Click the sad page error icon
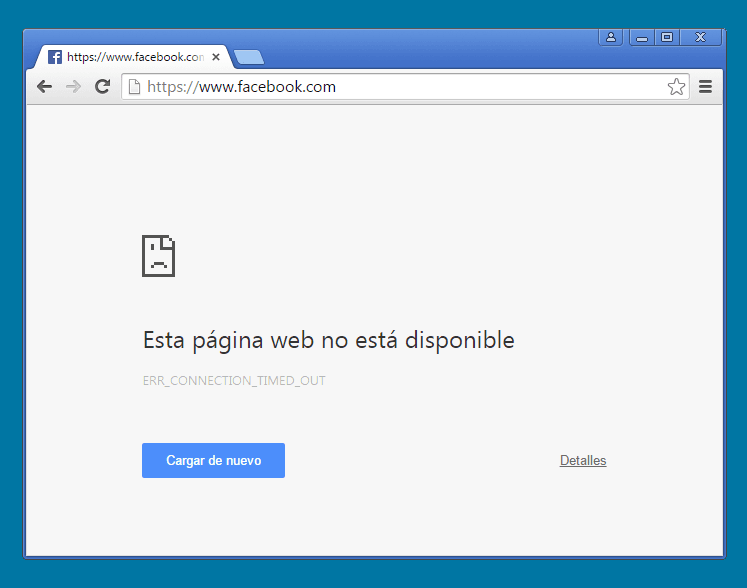 point(159,256)
